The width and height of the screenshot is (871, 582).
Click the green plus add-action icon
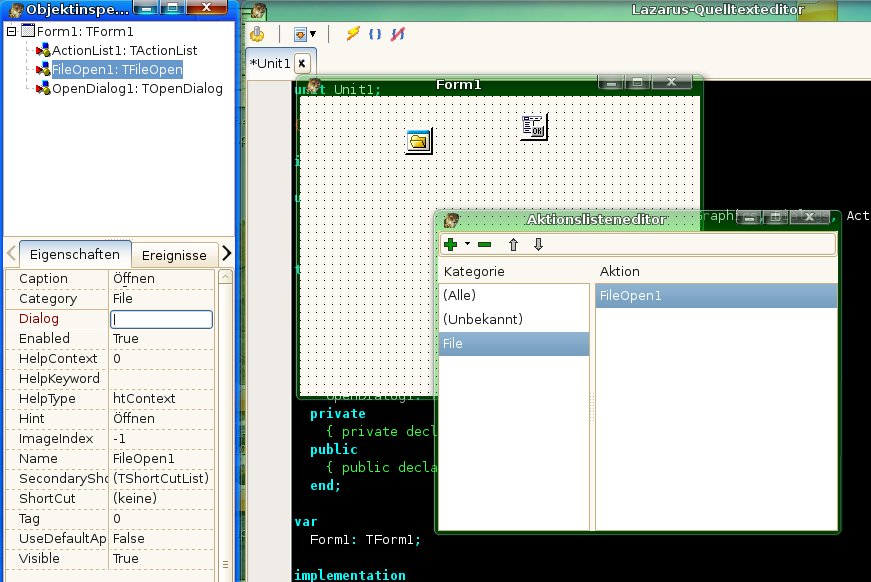coord(451,245)
